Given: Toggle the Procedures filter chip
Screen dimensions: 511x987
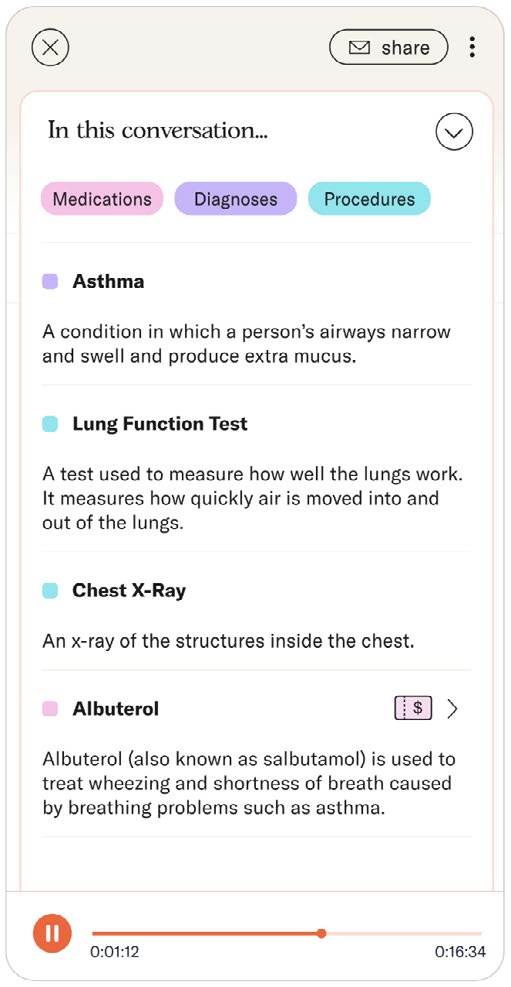Looking at the screenshot, I should pyautogui.click(x=369, y=199).
